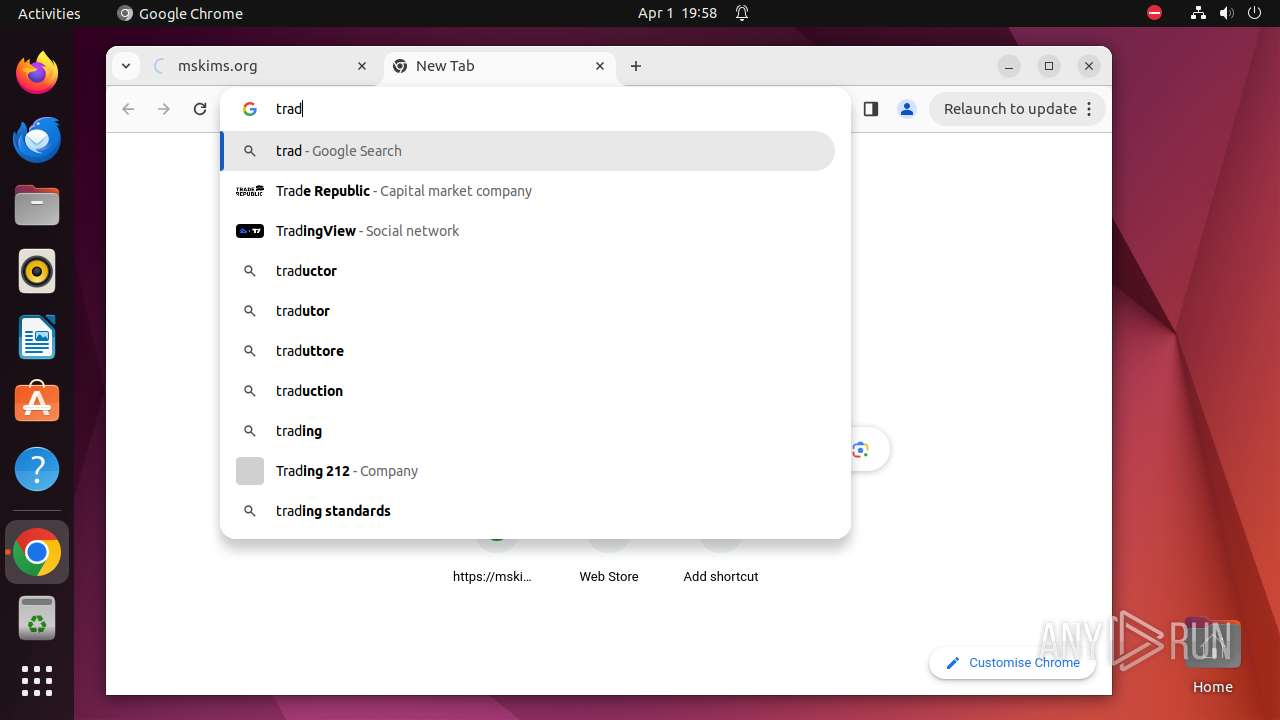Go back with the back arrow
1280x720 pixels.
click(x=128, y=109)
